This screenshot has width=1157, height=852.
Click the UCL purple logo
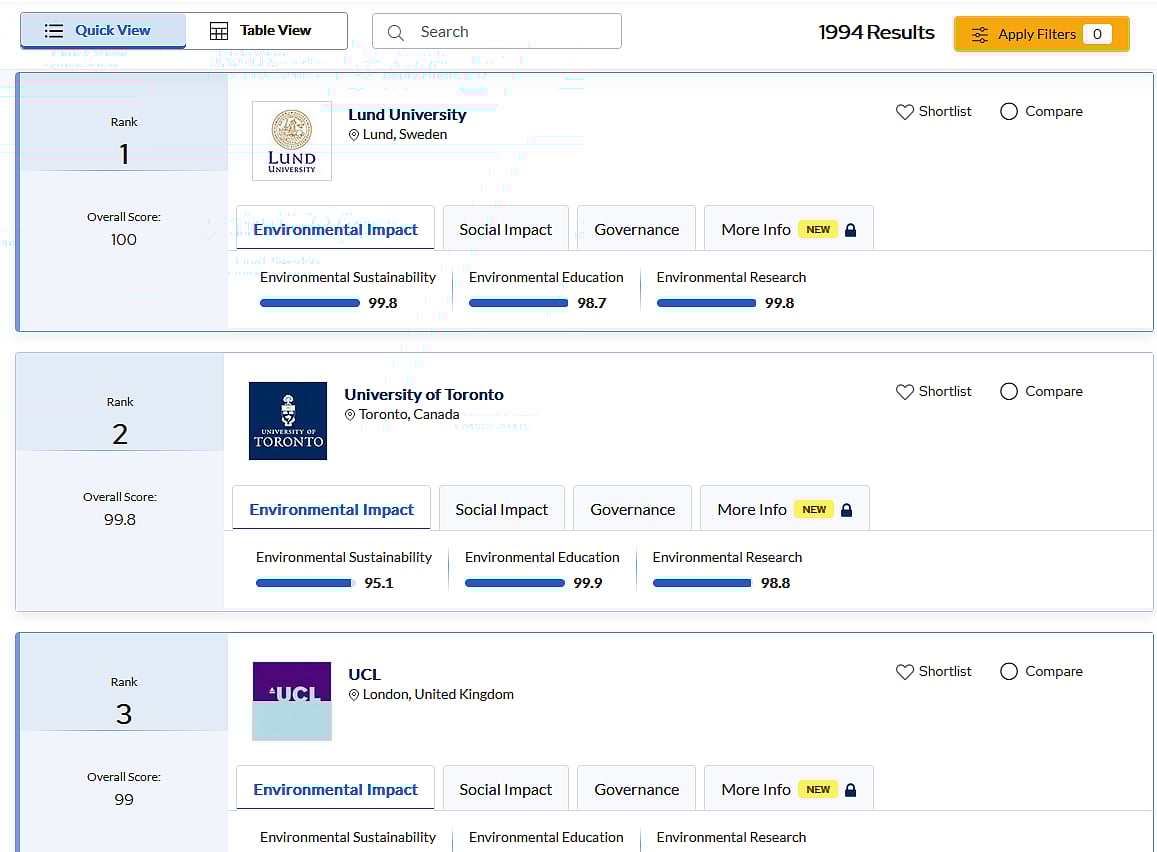tap(291, 700)
